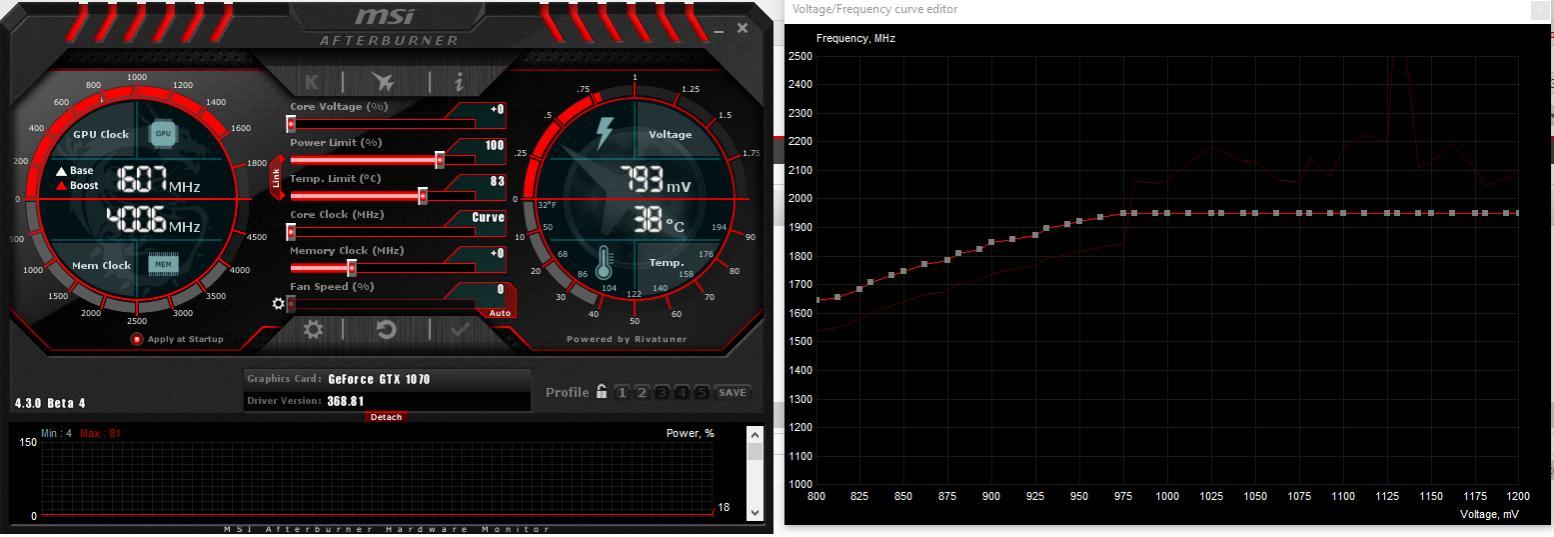
Task: Toggle the Link between power and temp limits
Action: tap(277, 178)
